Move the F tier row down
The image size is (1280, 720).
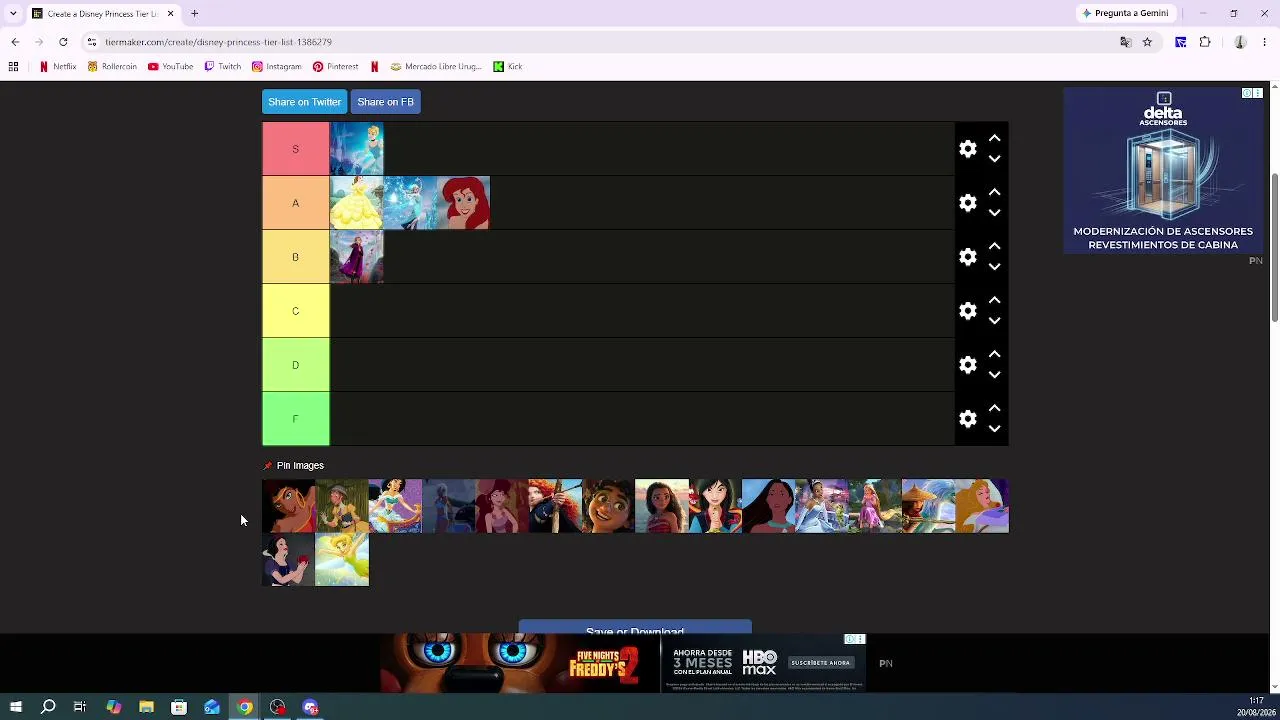click(994, 429)
